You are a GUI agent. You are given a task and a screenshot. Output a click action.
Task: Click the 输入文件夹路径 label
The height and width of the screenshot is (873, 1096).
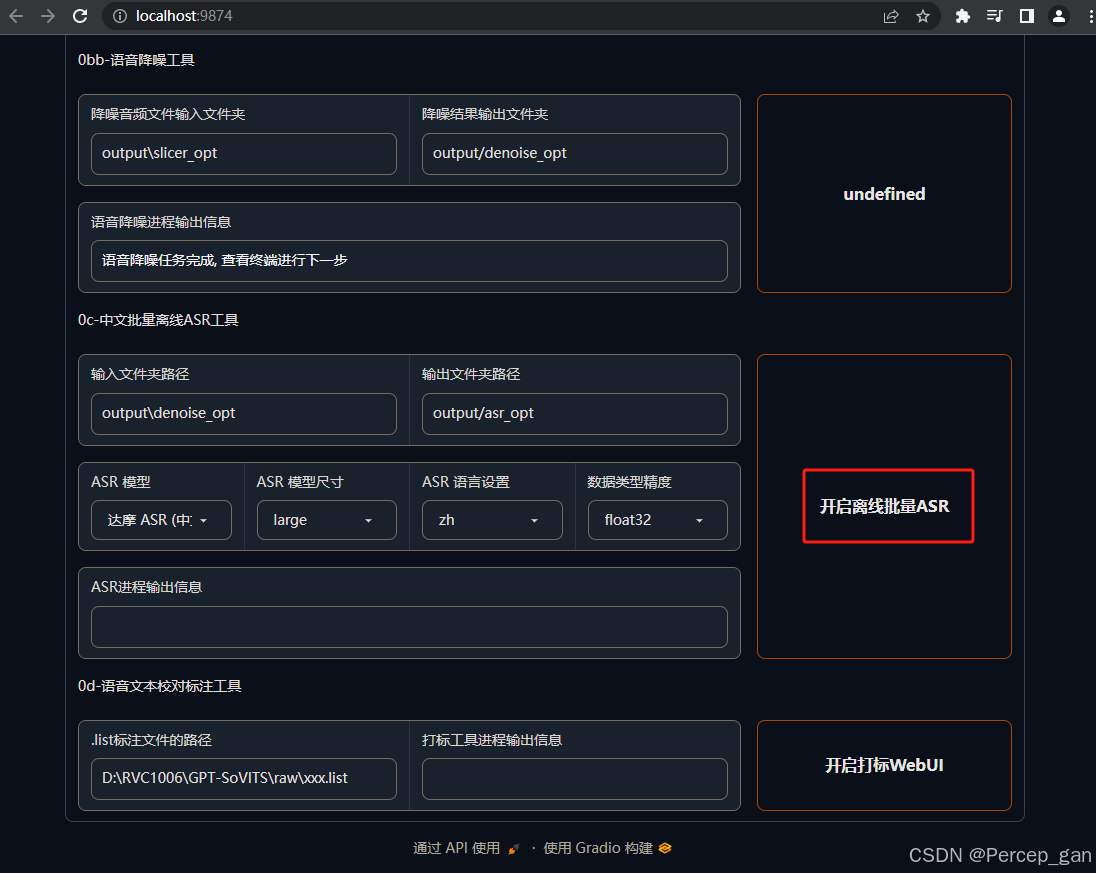[x=140, y=374]
